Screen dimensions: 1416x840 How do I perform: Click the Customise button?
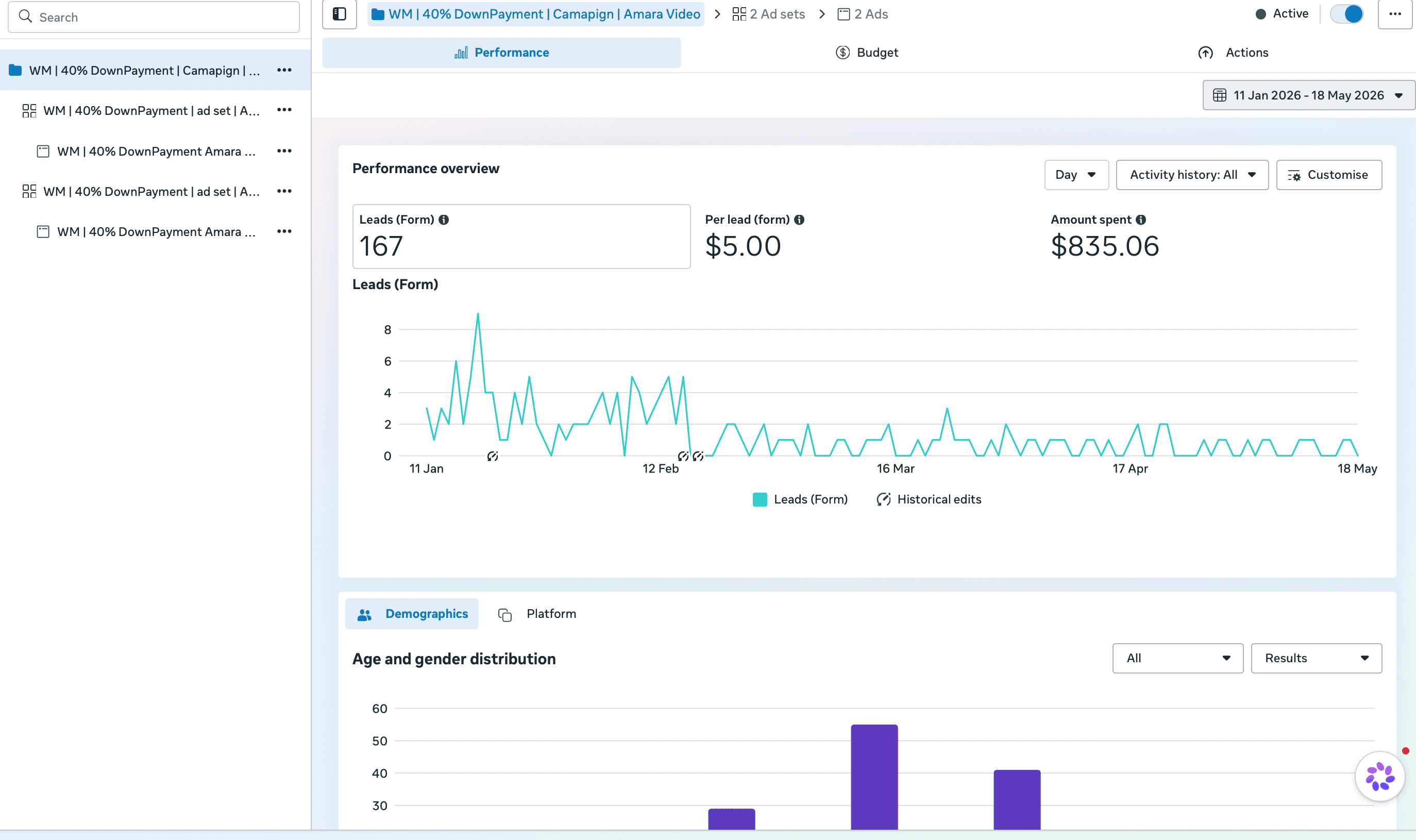[x=1329, y=175]
